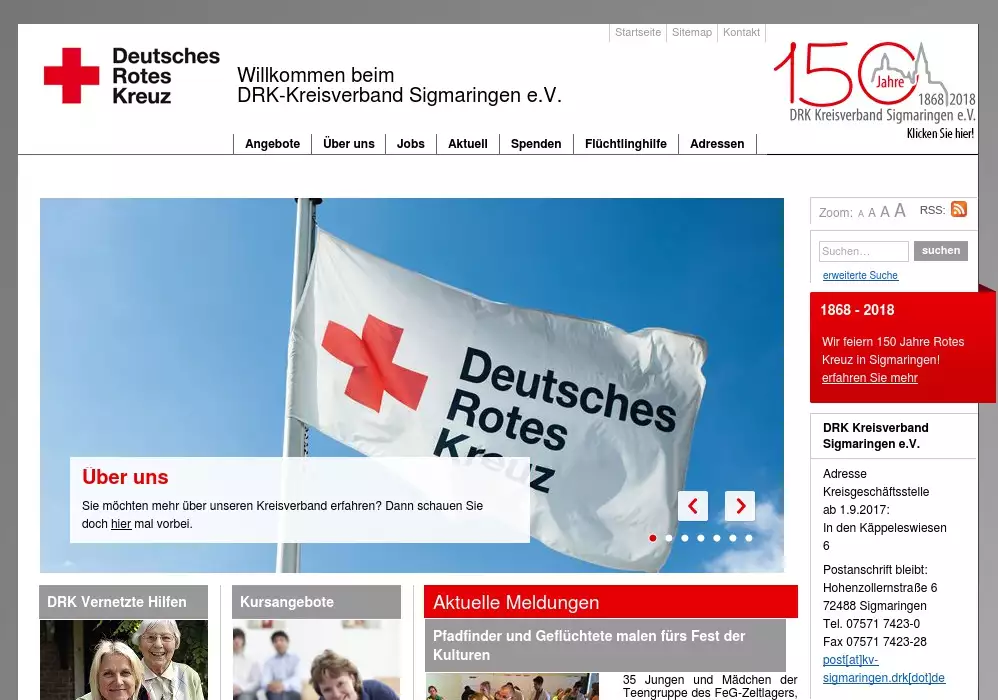The width and height of the screenshot is (998, 700).
Task: Select the first slider dot
Action: [653, 538]
